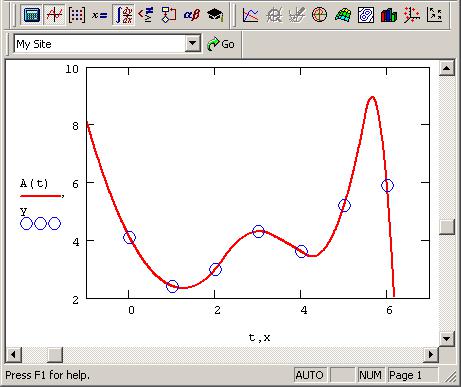Click the horizontal scrollbar right arrow
This screenshot has width=461, height=387.
(x=431, y=354)
